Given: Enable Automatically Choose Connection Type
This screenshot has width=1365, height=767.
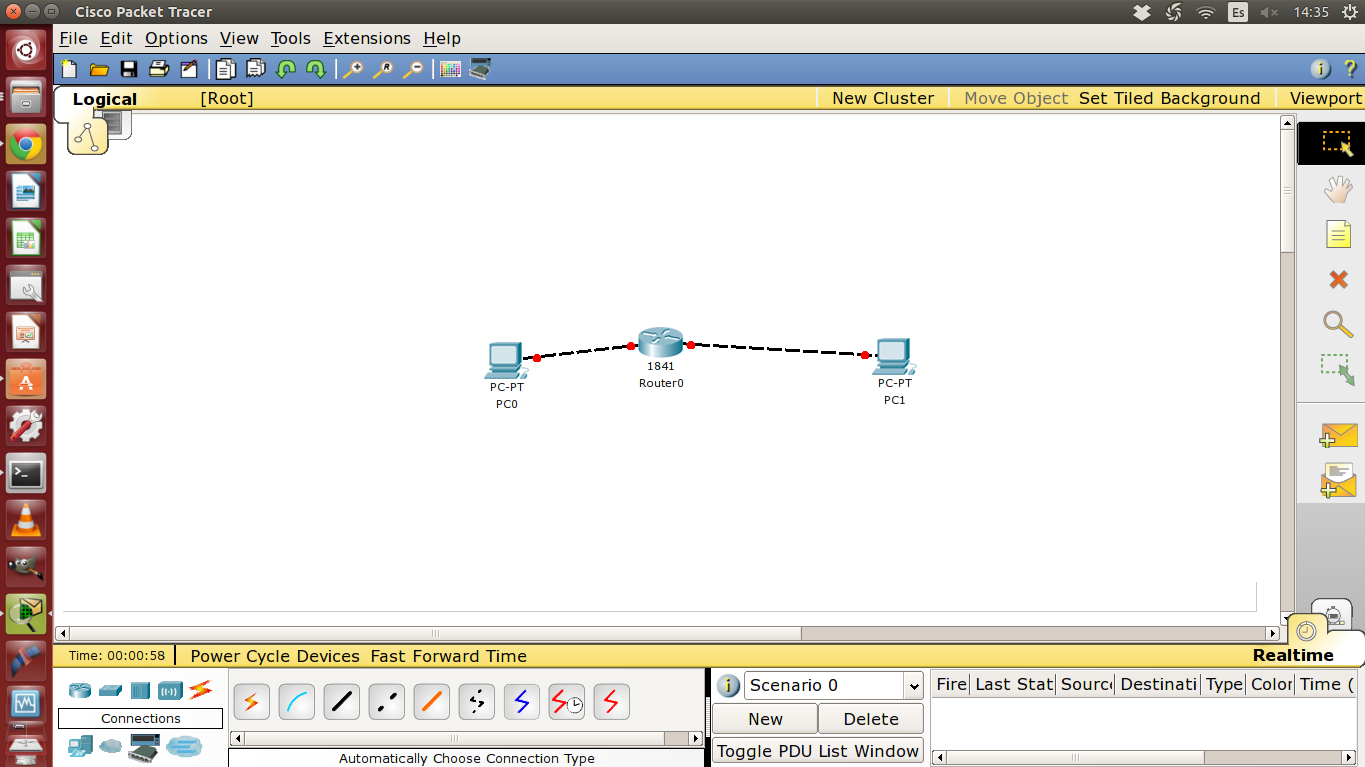Looking at the screenshot, I should pyautogui.click(x=251, y=701).
